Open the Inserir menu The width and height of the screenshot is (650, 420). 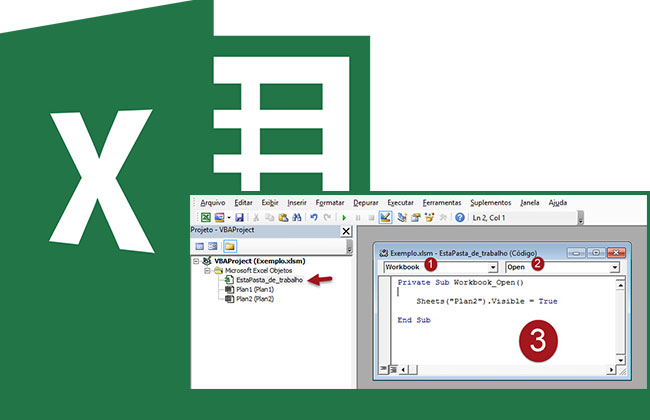297,202
